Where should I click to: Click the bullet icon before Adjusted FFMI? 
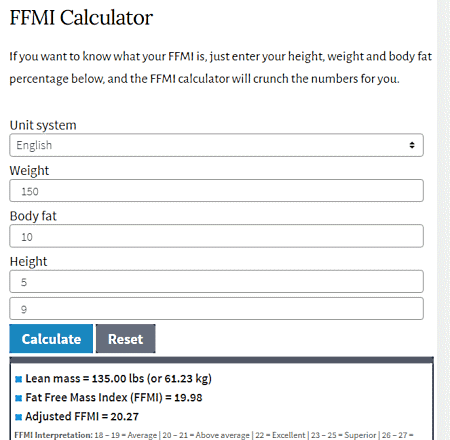19,417
